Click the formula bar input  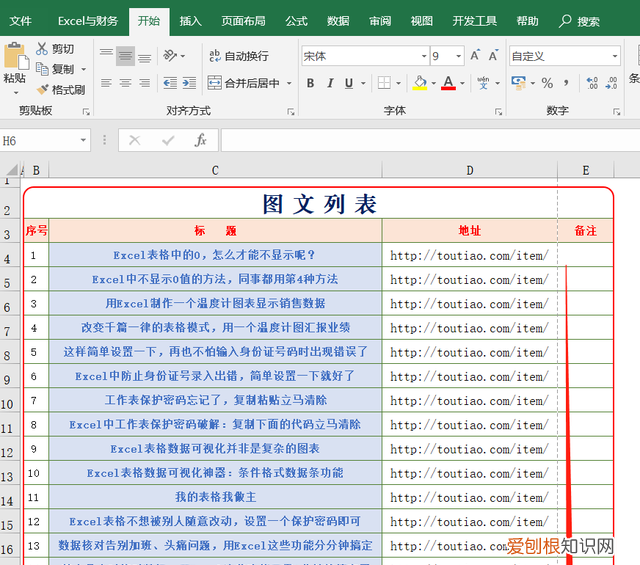click(x=430, y=141)
